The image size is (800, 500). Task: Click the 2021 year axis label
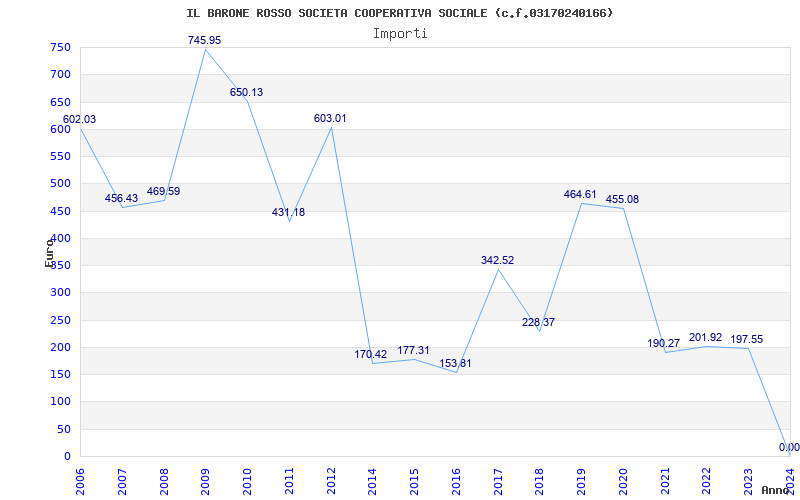pos(665,482)
